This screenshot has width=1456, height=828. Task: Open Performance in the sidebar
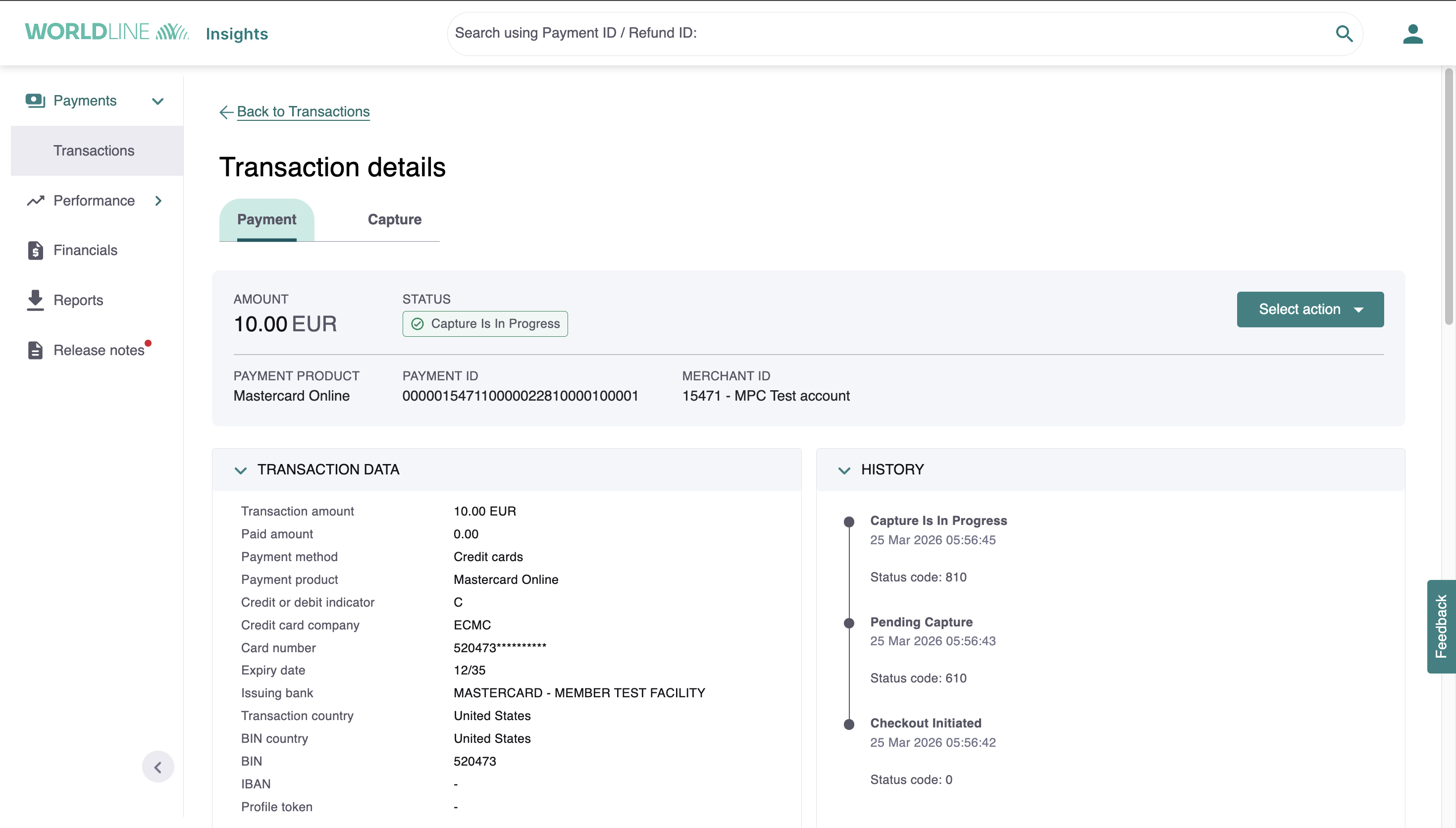point(94,201)
